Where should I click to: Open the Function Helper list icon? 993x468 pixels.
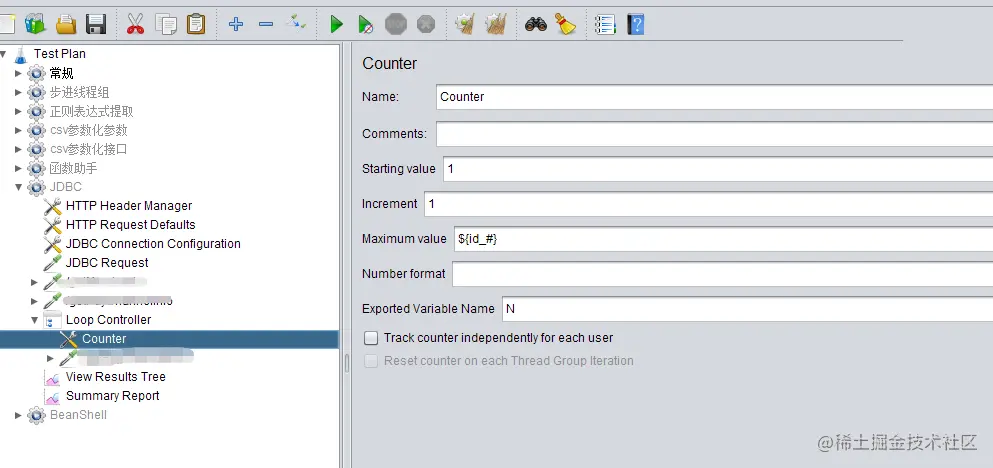click(x=605, y=24)
